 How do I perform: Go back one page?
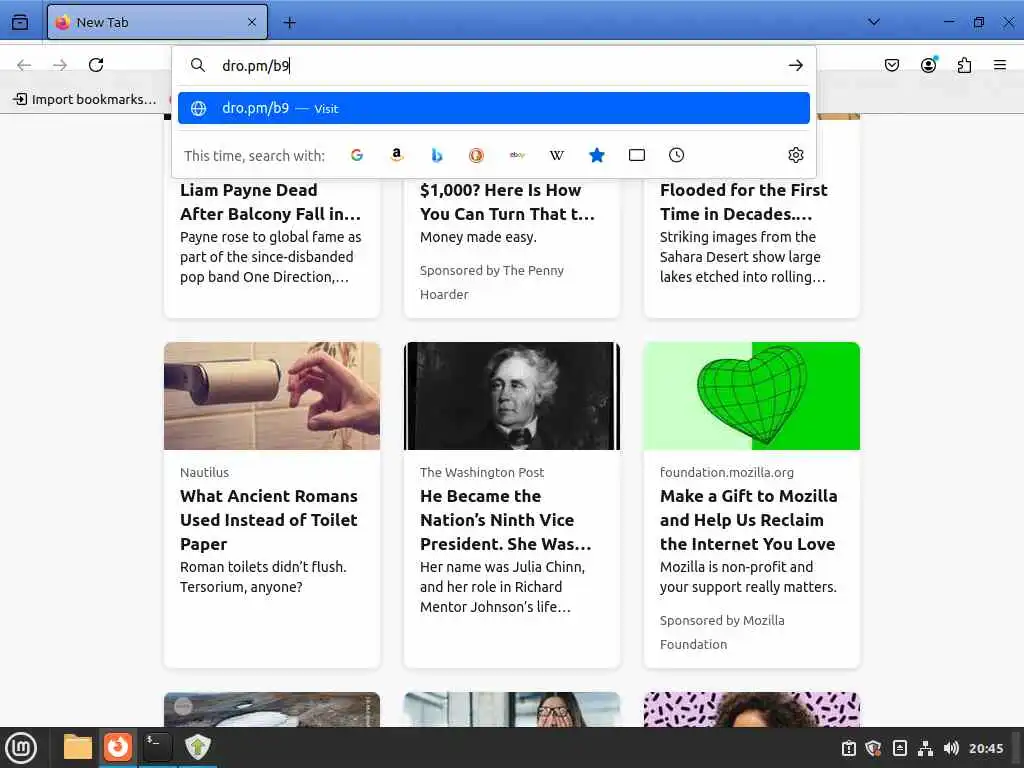pos(24,65)
